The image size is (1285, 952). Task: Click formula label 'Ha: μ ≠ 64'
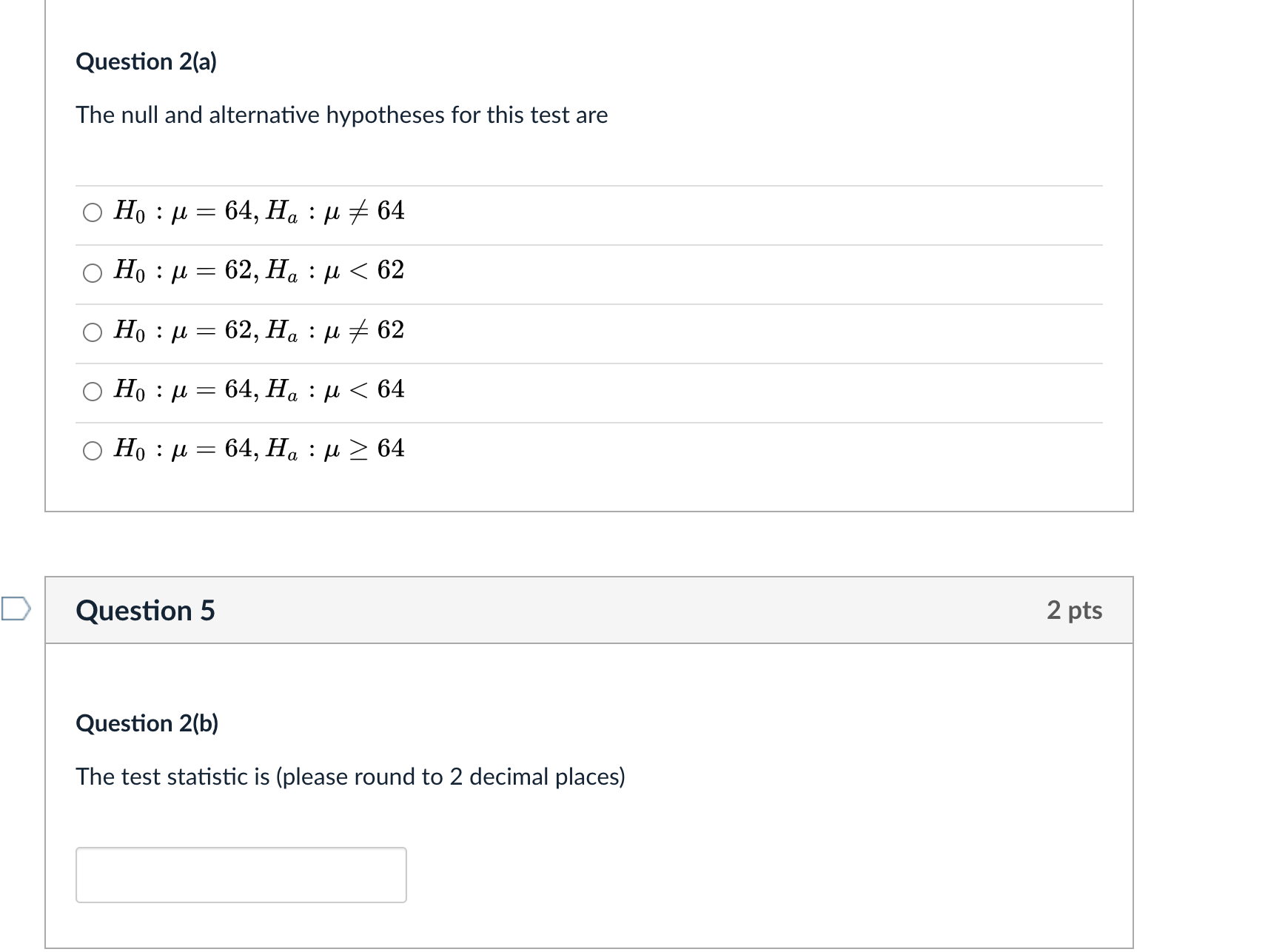point(335,212)
